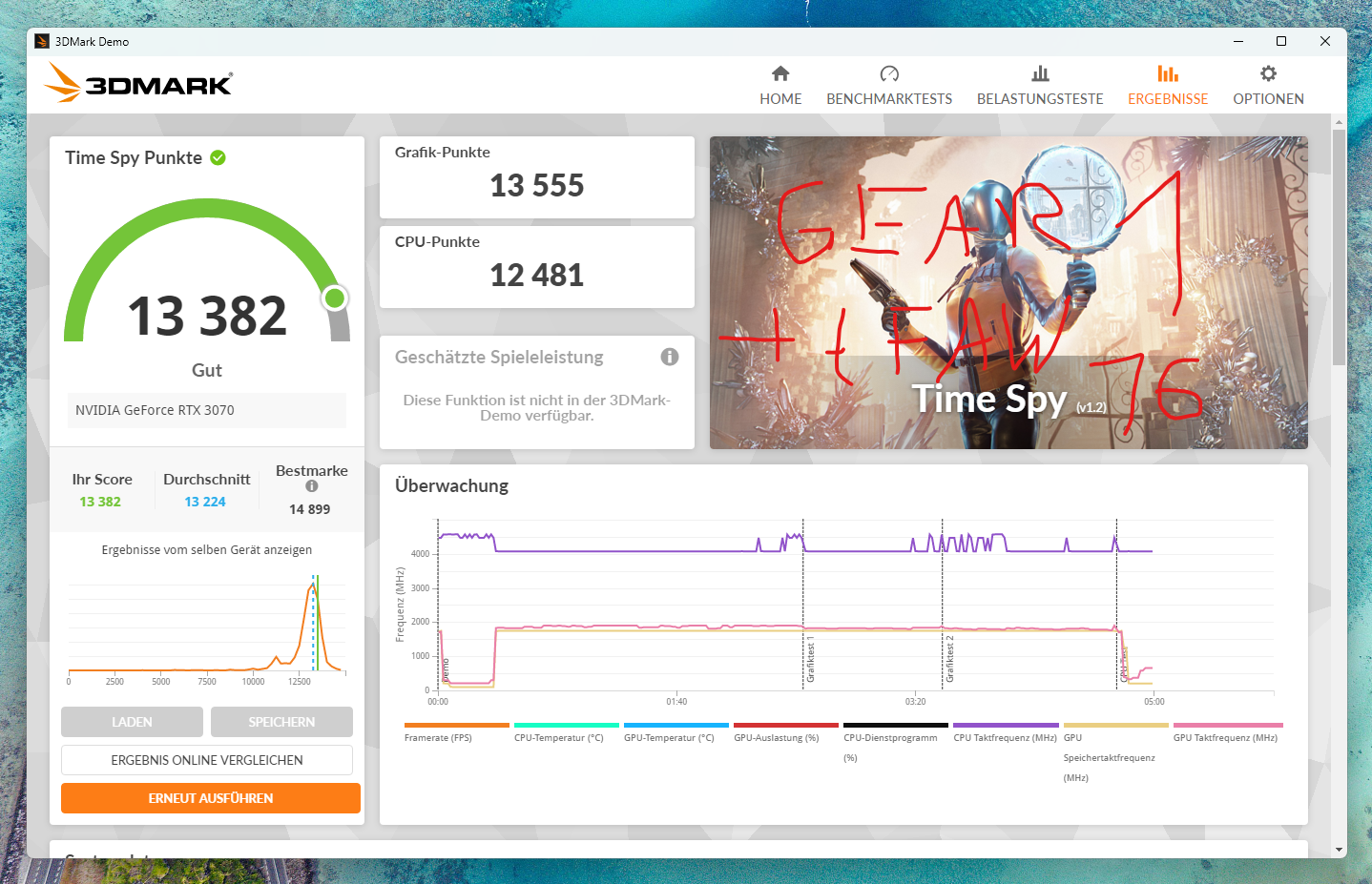Click the Demo marker in monitoring chart
Viewport: 1372px width, 884px height.
(x=446, y=669)
